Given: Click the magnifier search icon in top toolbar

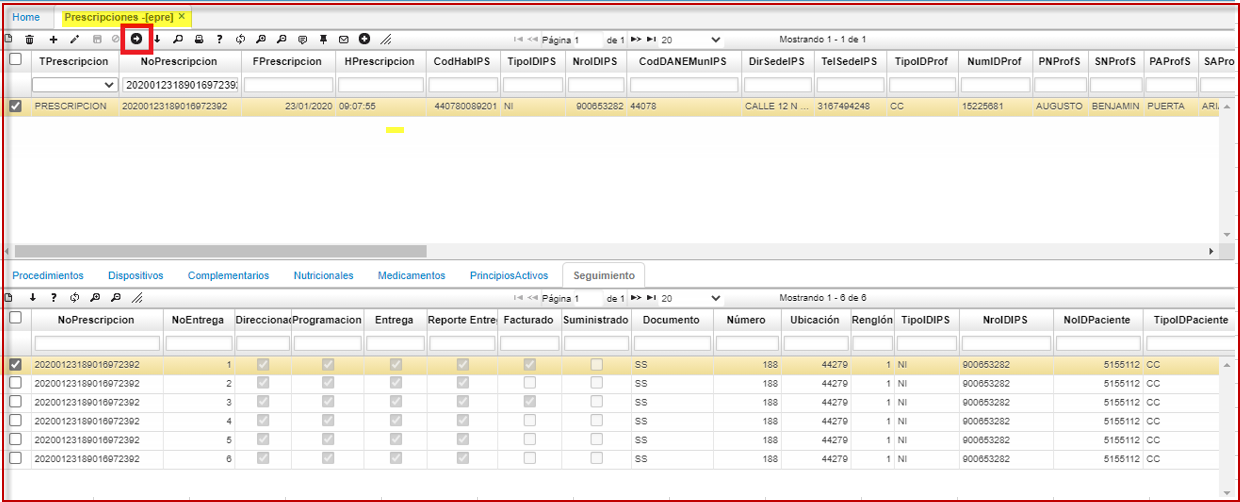Looking at the screenshot, I should (178, 39).
